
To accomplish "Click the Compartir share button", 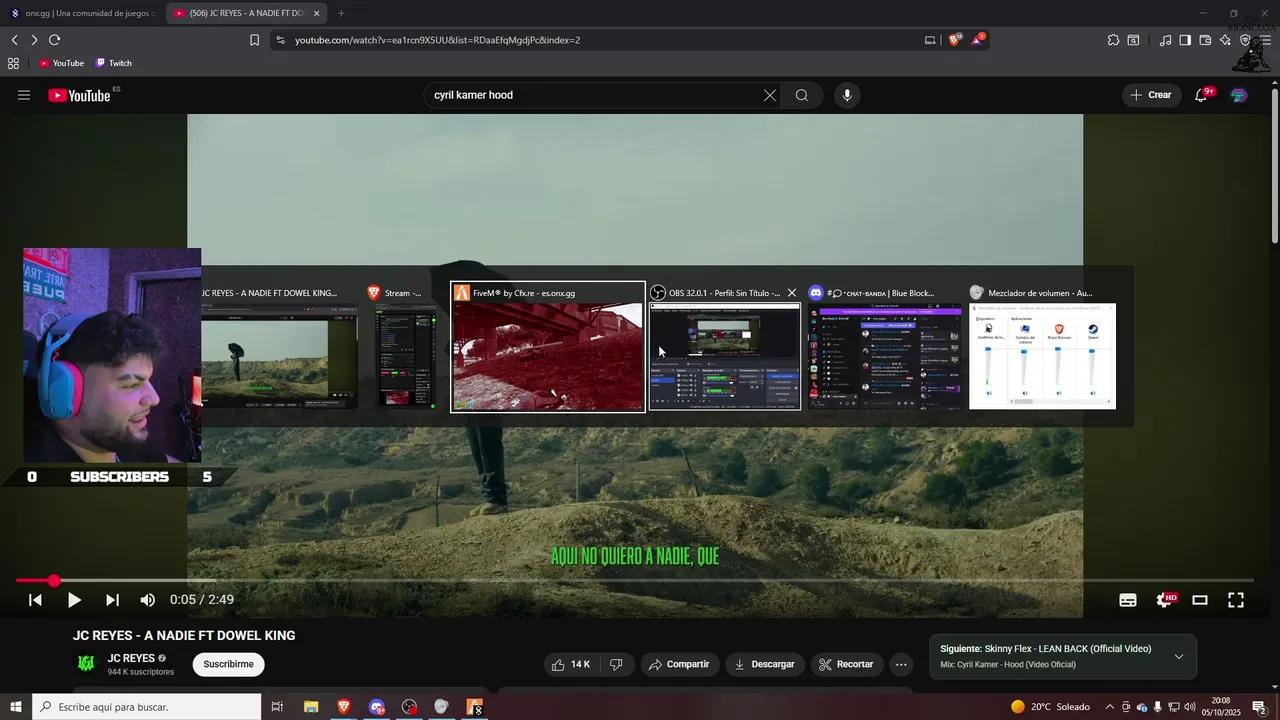I will point(678,664).
